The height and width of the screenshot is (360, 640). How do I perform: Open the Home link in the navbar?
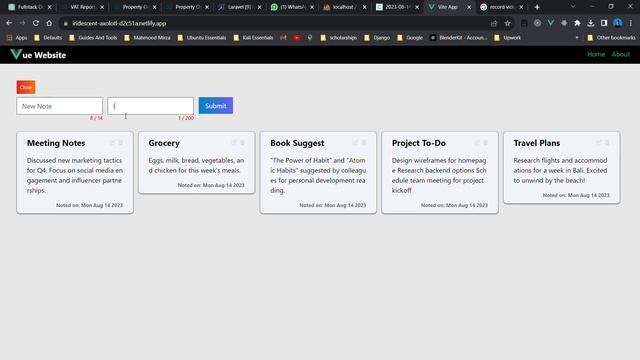click(x=596, y=54)
